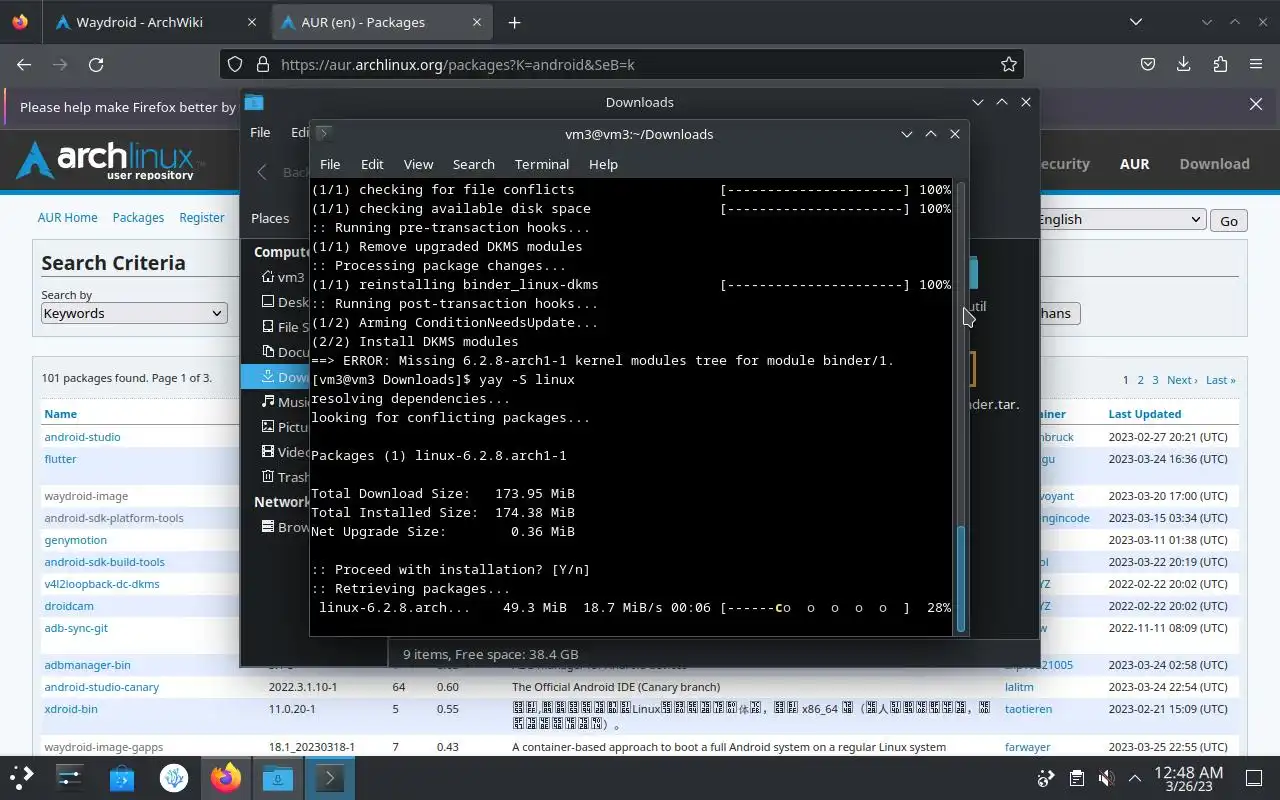Switch to the Downloads file manager in taskbar

pos(278,777)
